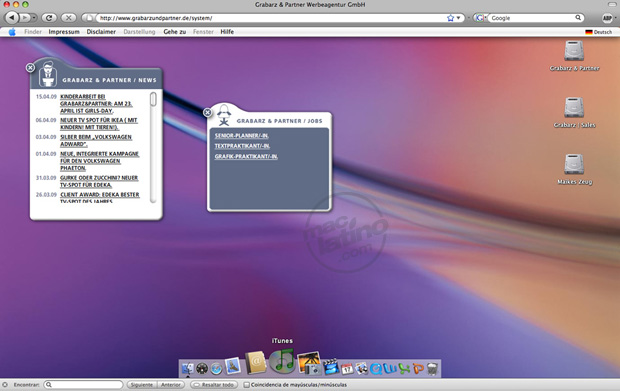Open the Fenster menu
Screen dimensions: 620x391
click(203, 32)
